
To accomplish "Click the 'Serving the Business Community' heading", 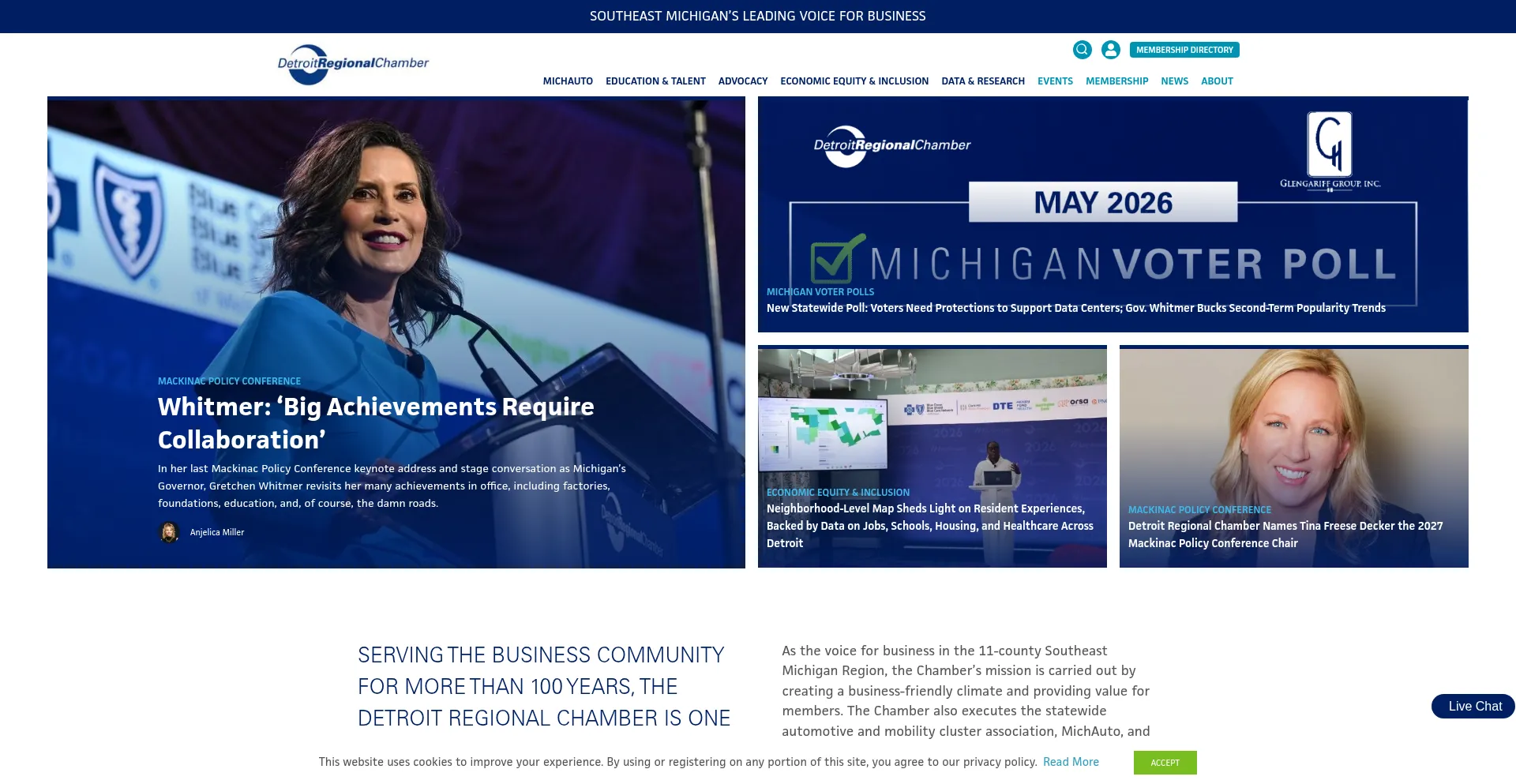I will click(x=544, y=686).
